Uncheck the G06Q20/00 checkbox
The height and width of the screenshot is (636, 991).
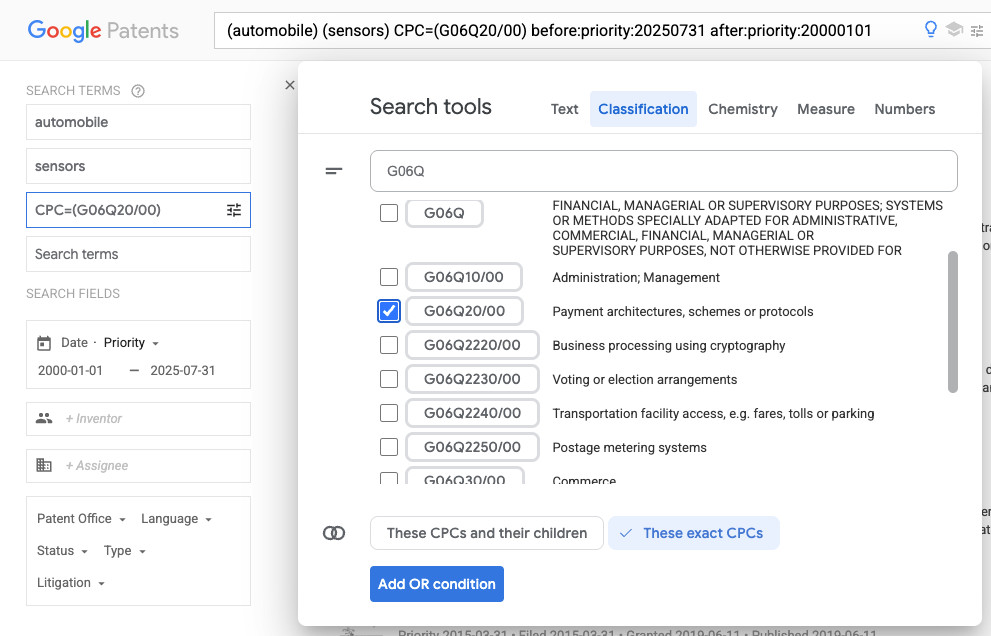pos(389,311)
